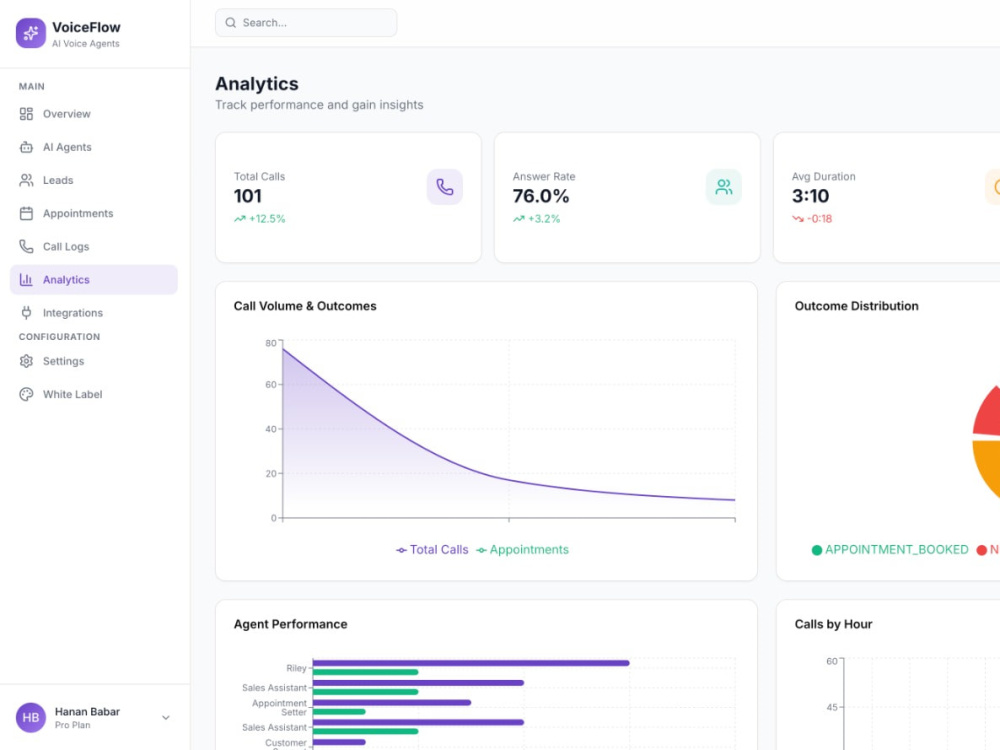Click the Hanan Babar profile name
This screenshot has width=1000, height=750.
point(87,712)
